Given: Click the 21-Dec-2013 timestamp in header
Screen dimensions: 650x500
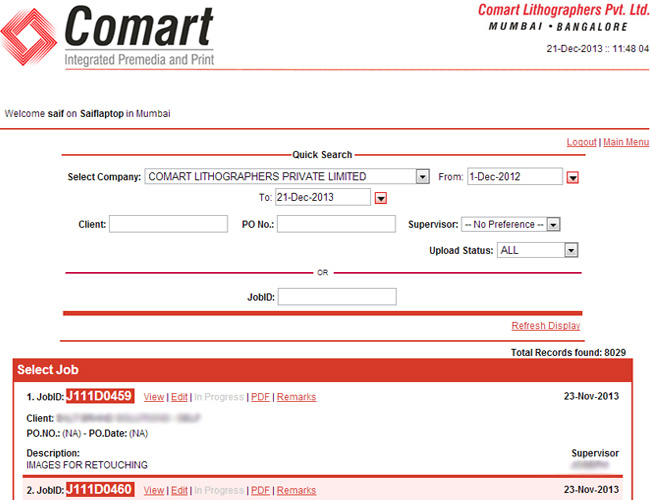Looking at the screenshot, I should [x=597, y=49].
